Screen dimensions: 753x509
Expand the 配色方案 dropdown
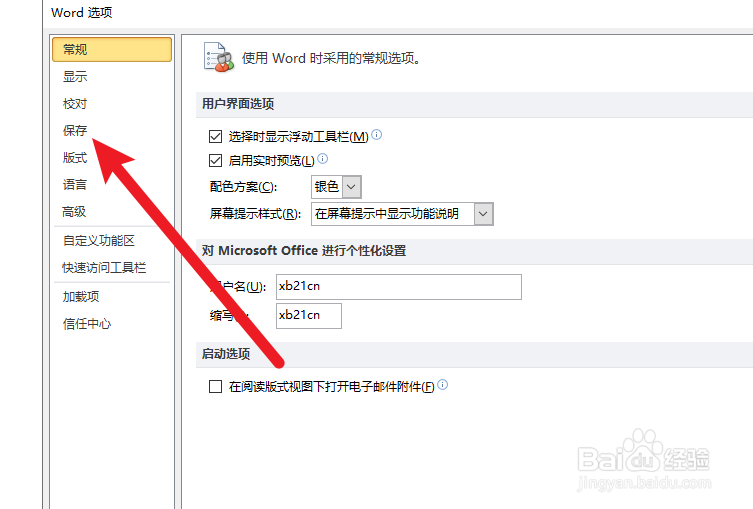point(352,187)
